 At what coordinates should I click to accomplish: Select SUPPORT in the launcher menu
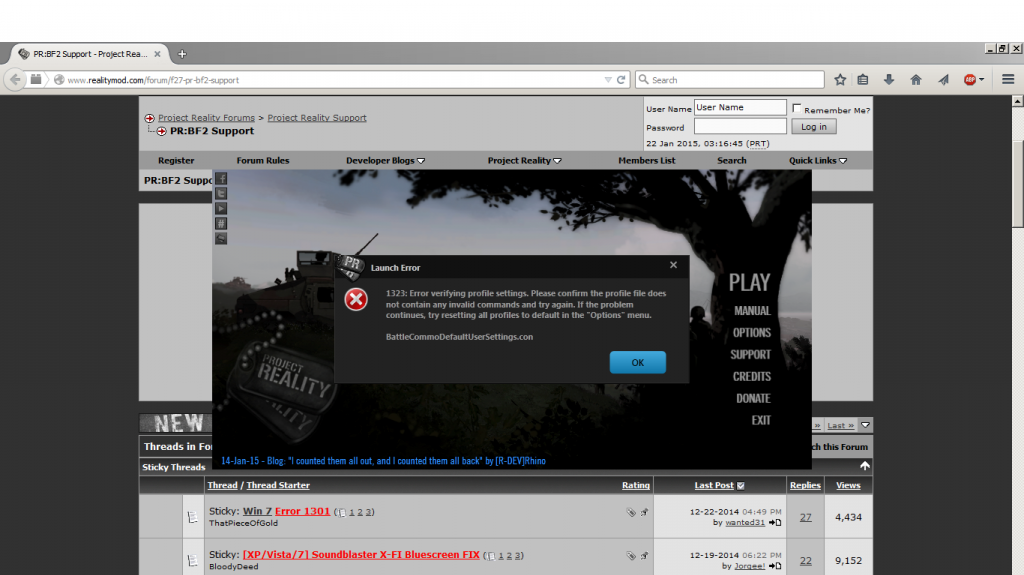(750, 354)
